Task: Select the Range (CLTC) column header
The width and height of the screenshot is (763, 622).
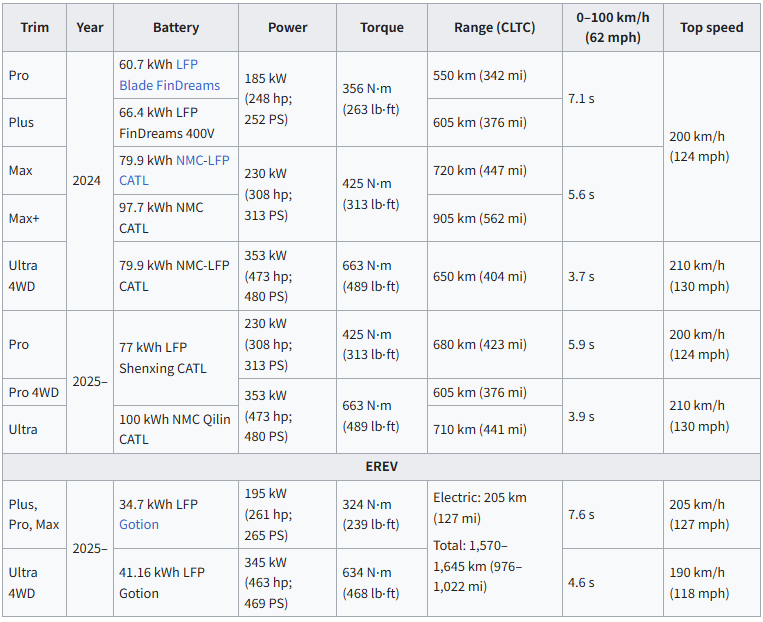Action: (x=494, y=27)
